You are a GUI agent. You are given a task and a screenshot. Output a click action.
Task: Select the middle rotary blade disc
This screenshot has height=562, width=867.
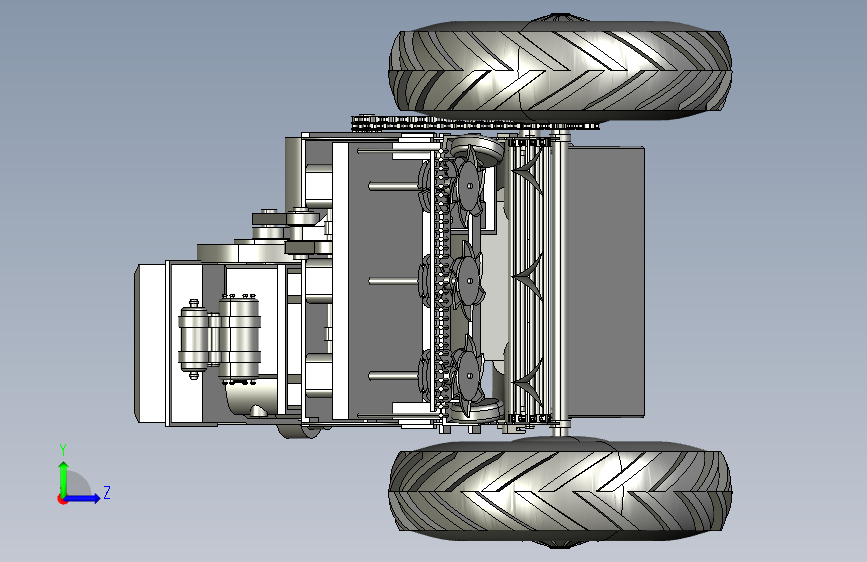coord(469,280)
